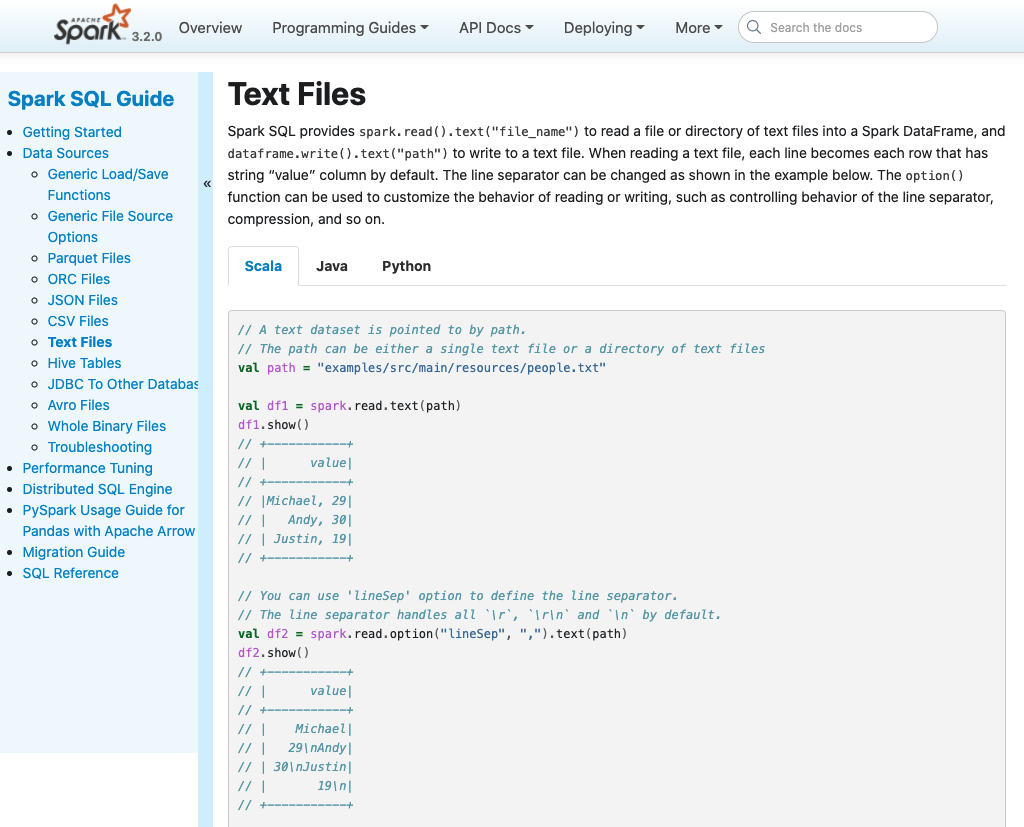Open Generic File Source Options page
1024x827 pixels.
110,226
